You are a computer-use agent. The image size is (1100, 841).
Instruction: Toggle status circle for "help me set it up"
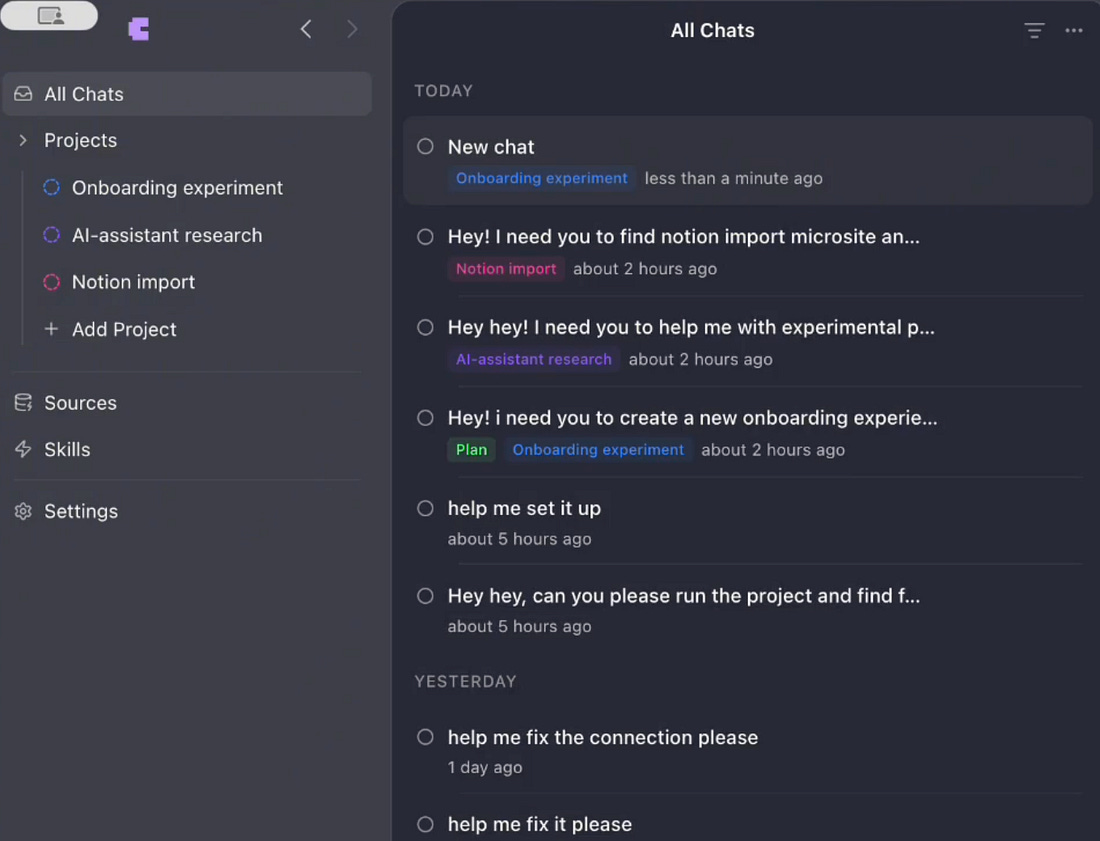tap(425, 508)
